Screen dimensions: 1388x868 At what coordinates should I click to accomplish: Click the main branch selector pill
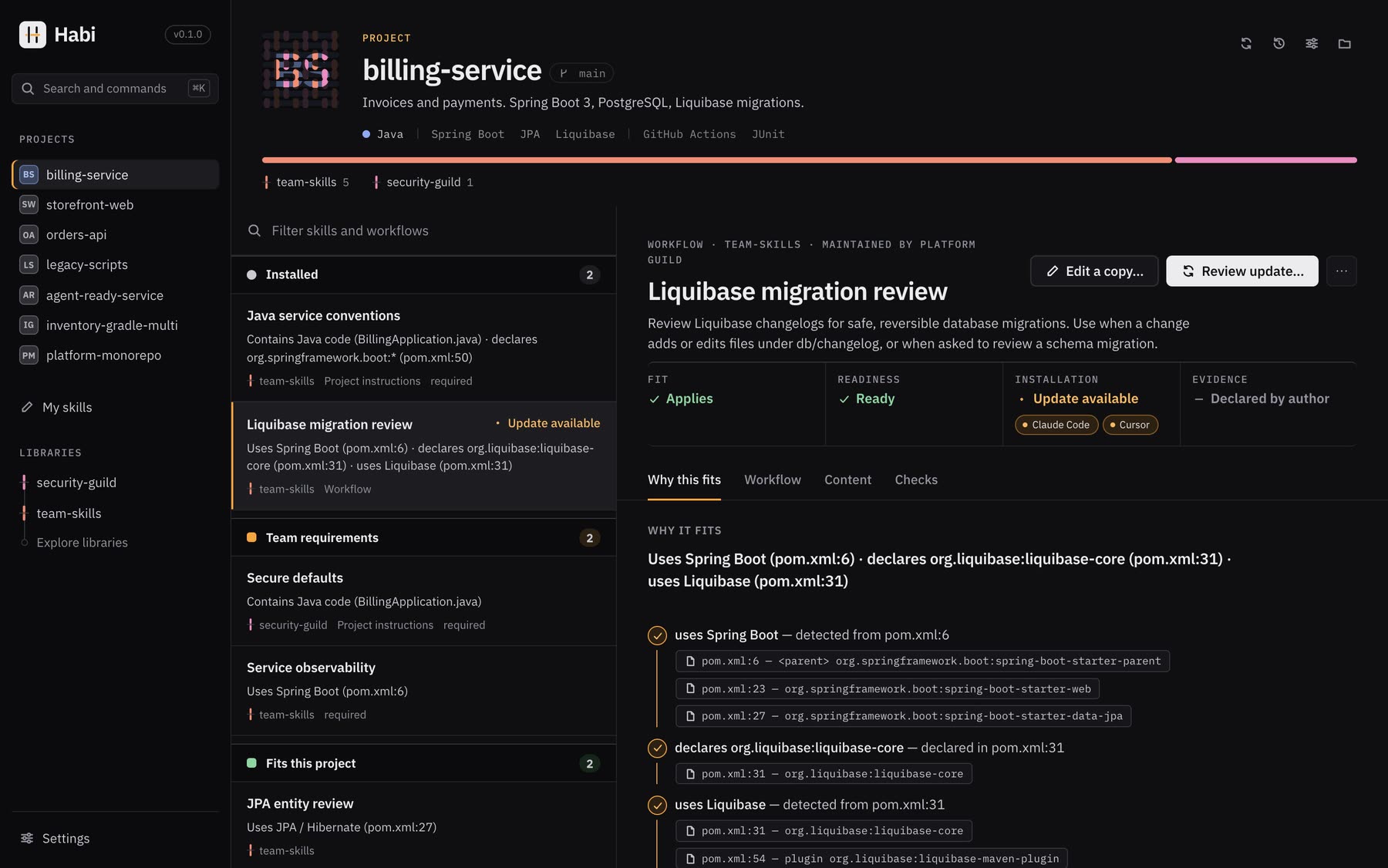582,73
